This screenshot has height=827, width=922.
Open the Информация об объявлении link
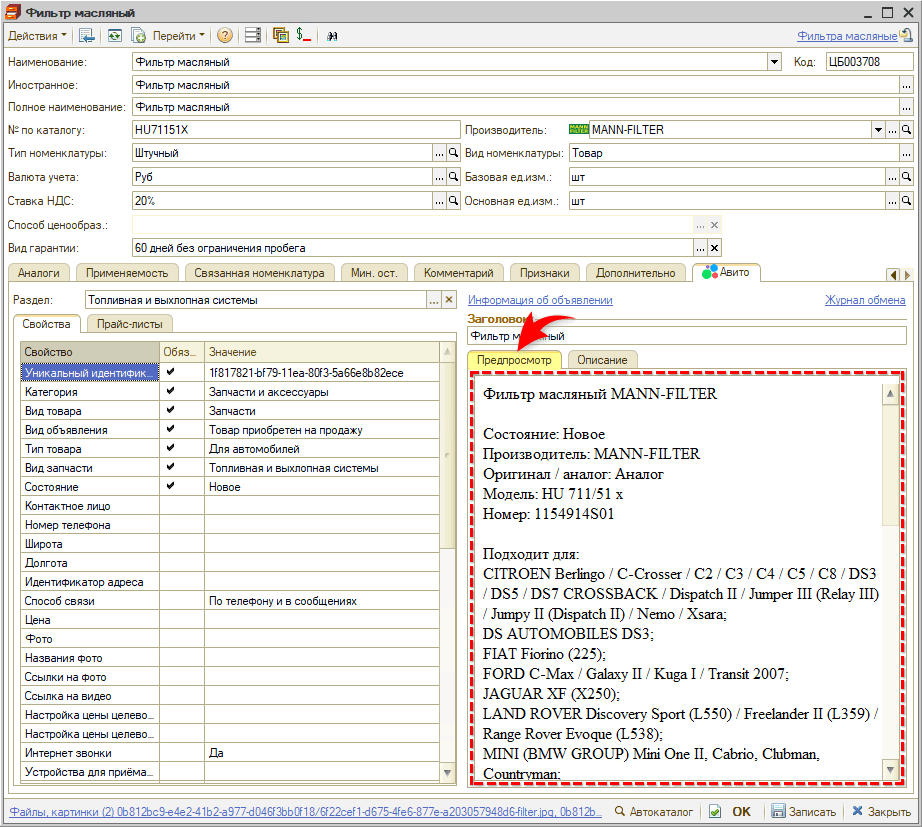pos(540,300)
